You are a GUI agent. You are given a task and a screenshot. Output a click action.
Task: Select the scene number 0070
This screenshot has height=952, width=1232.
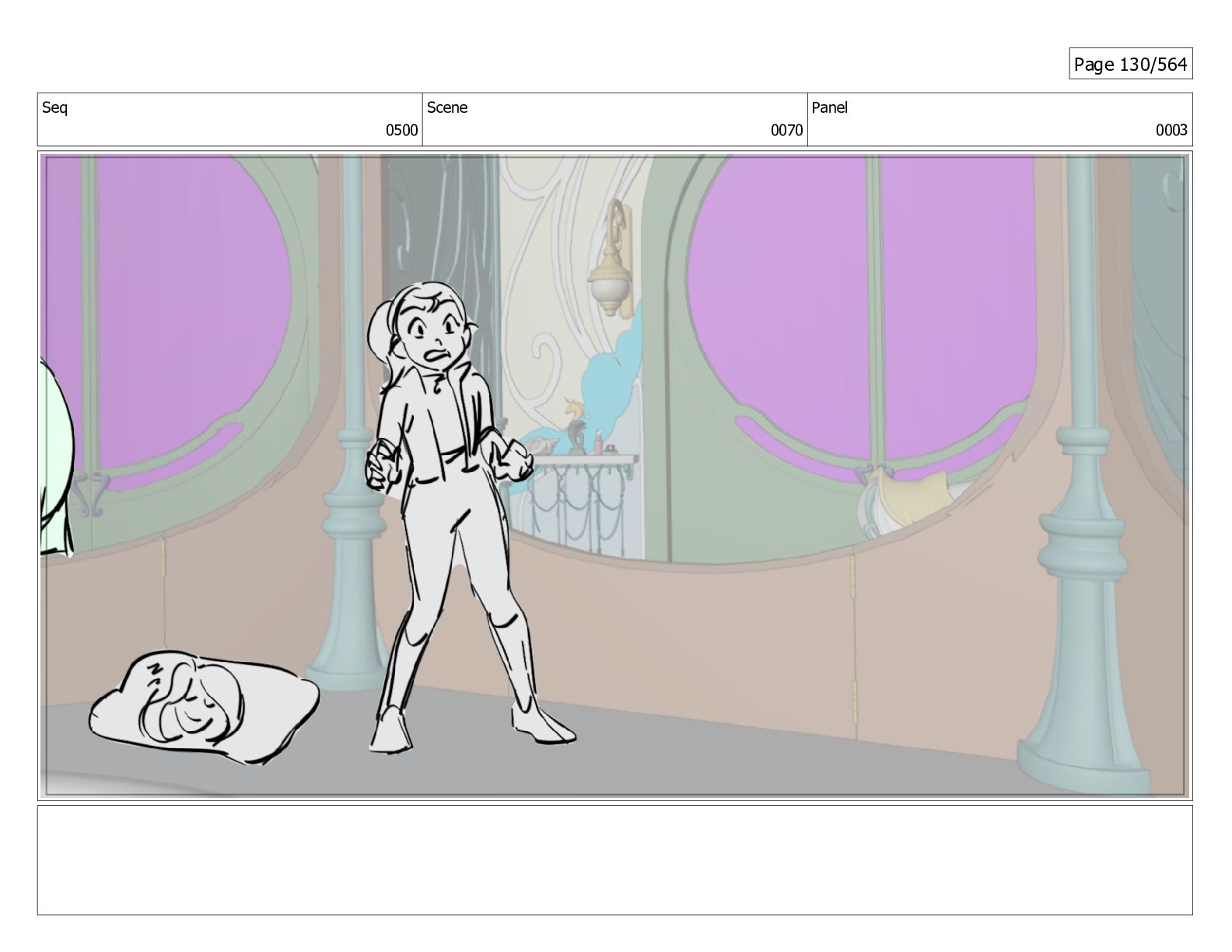786,131
